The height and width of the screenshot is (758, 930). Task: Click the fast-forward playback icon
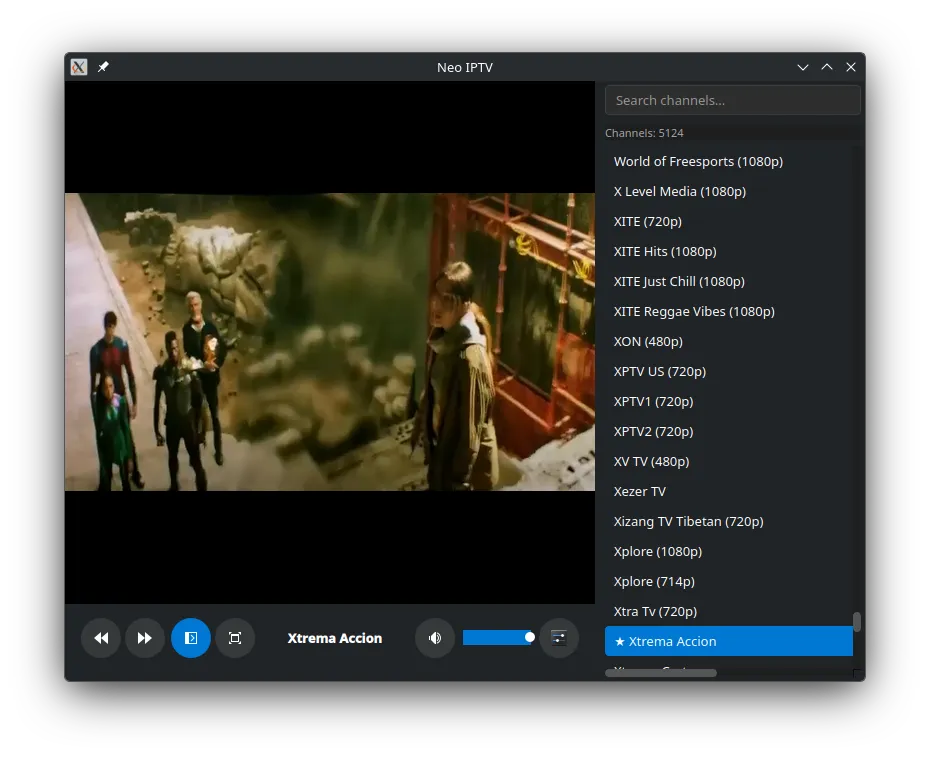pos(145,637)
